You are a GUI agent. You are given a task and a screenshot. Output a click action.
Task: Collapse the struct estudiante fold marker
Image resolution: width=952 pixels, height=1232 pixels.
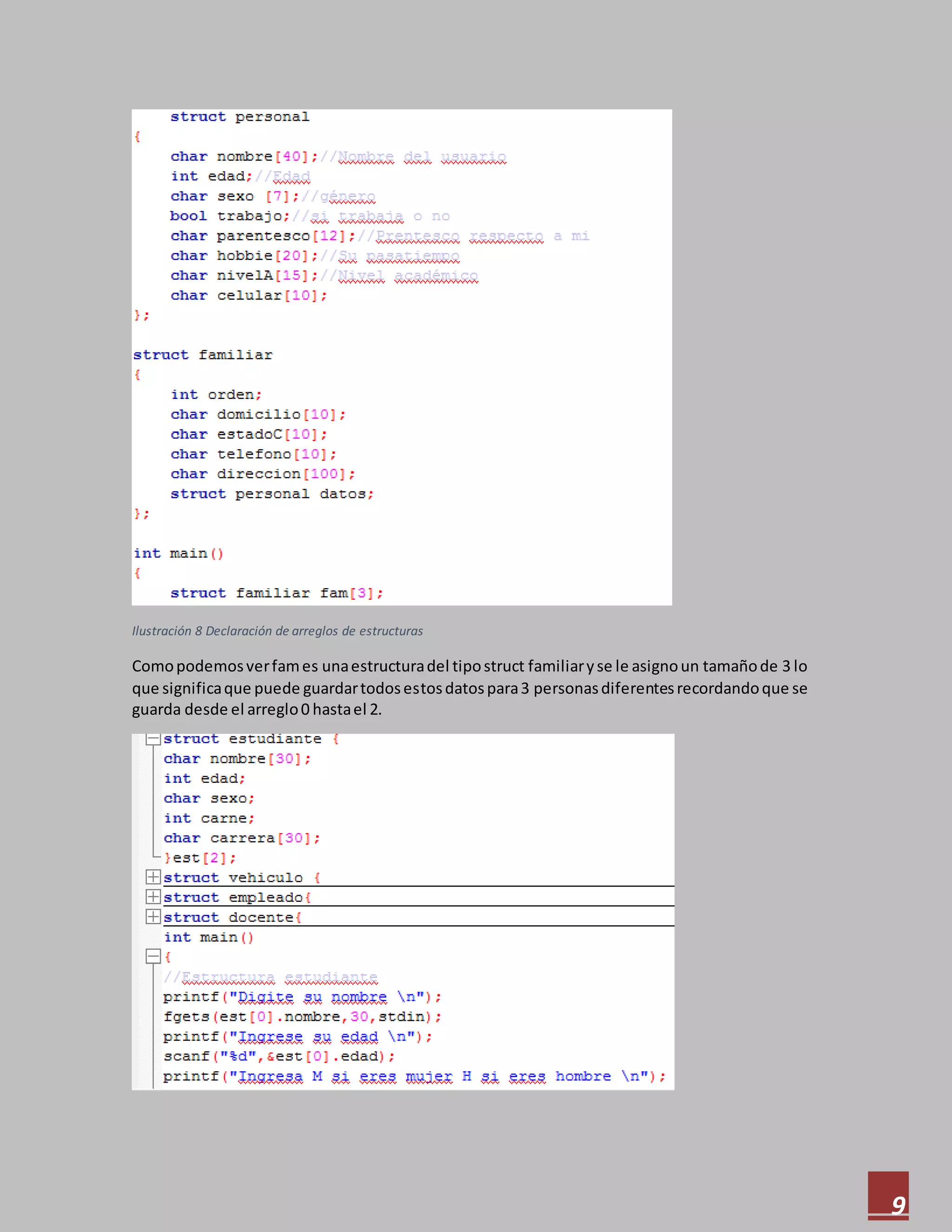[x=153, y=739]
